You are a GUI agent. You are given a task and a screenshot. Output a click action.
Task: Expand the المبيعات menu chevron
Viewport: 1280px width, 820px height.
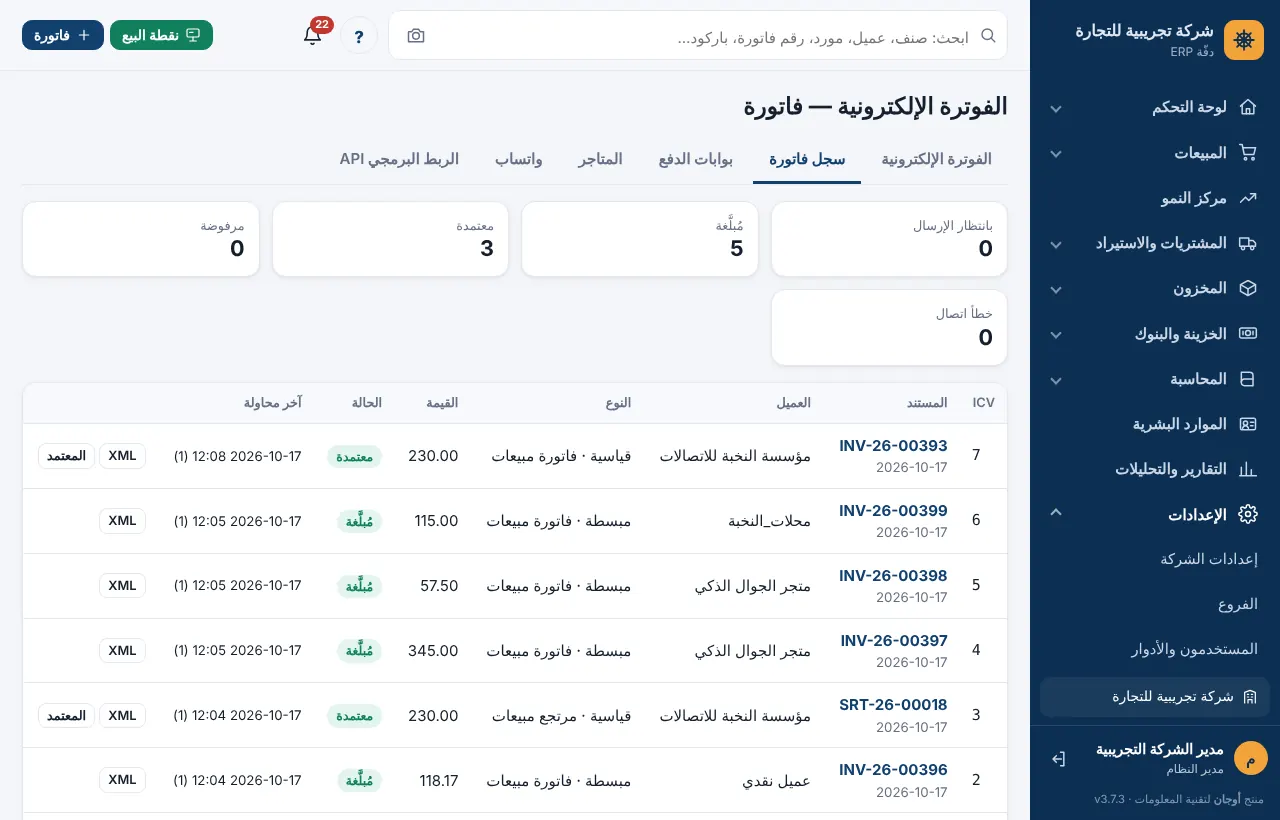[x=1056, y=154]
